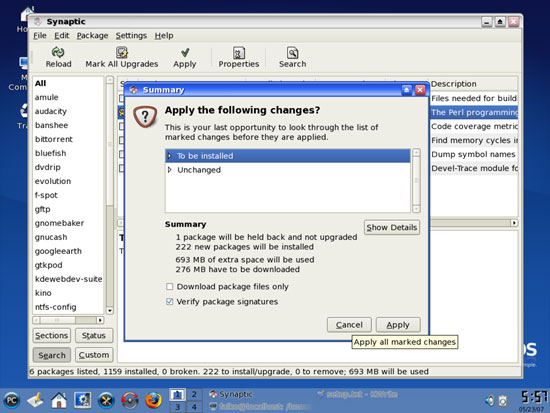Click the Status filter button

point(94,335)
